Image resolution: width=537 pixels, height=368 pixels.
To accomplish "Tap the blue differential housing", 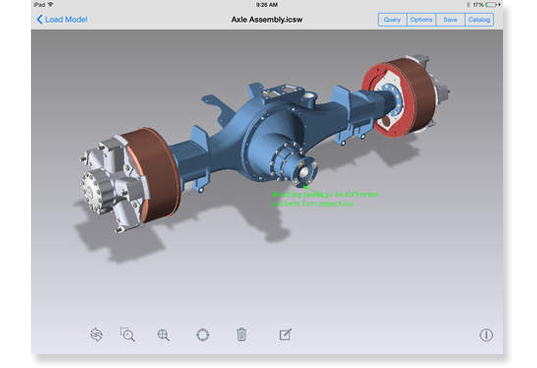I will coord(271,137).
